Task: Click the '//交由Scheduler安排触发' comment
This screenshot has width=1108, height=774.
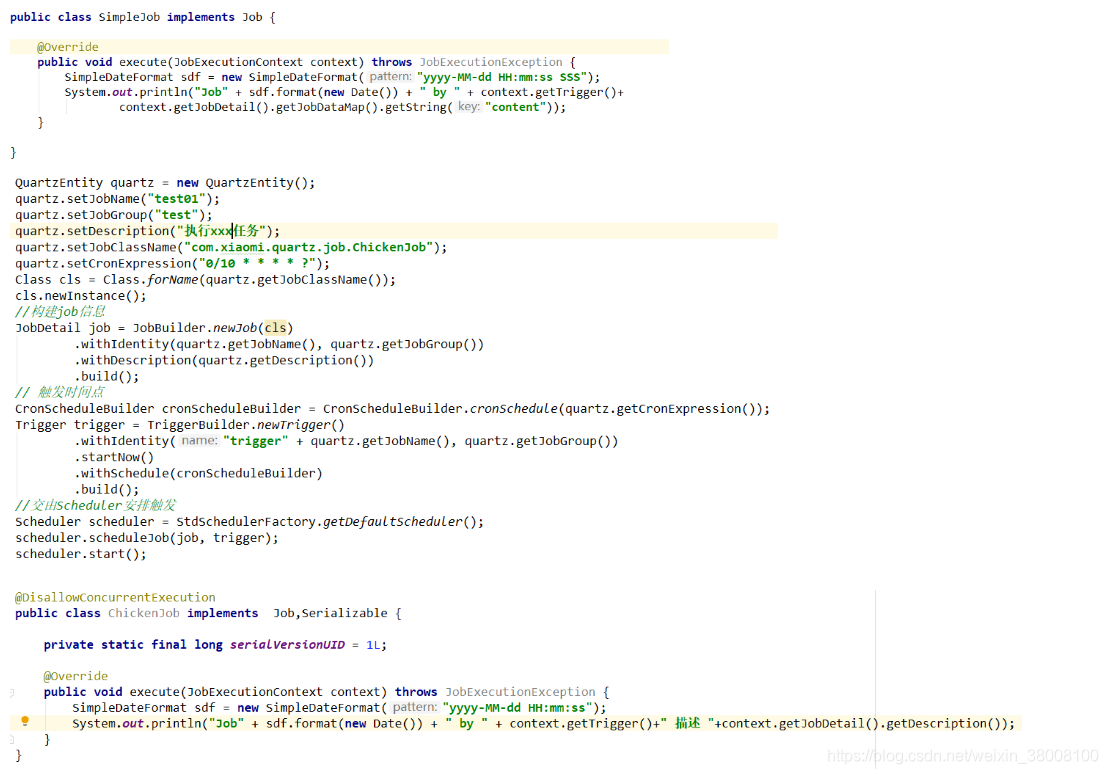Action: tap(95, 505)
